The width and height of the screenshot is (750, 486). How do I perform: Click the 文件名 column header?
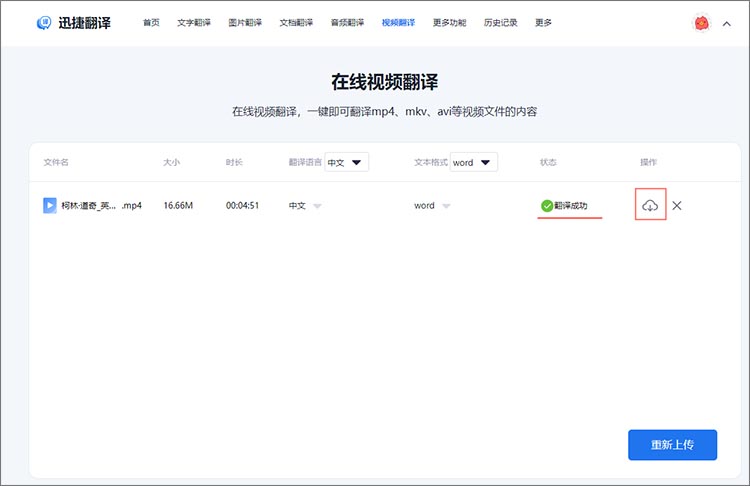(56, 162)
